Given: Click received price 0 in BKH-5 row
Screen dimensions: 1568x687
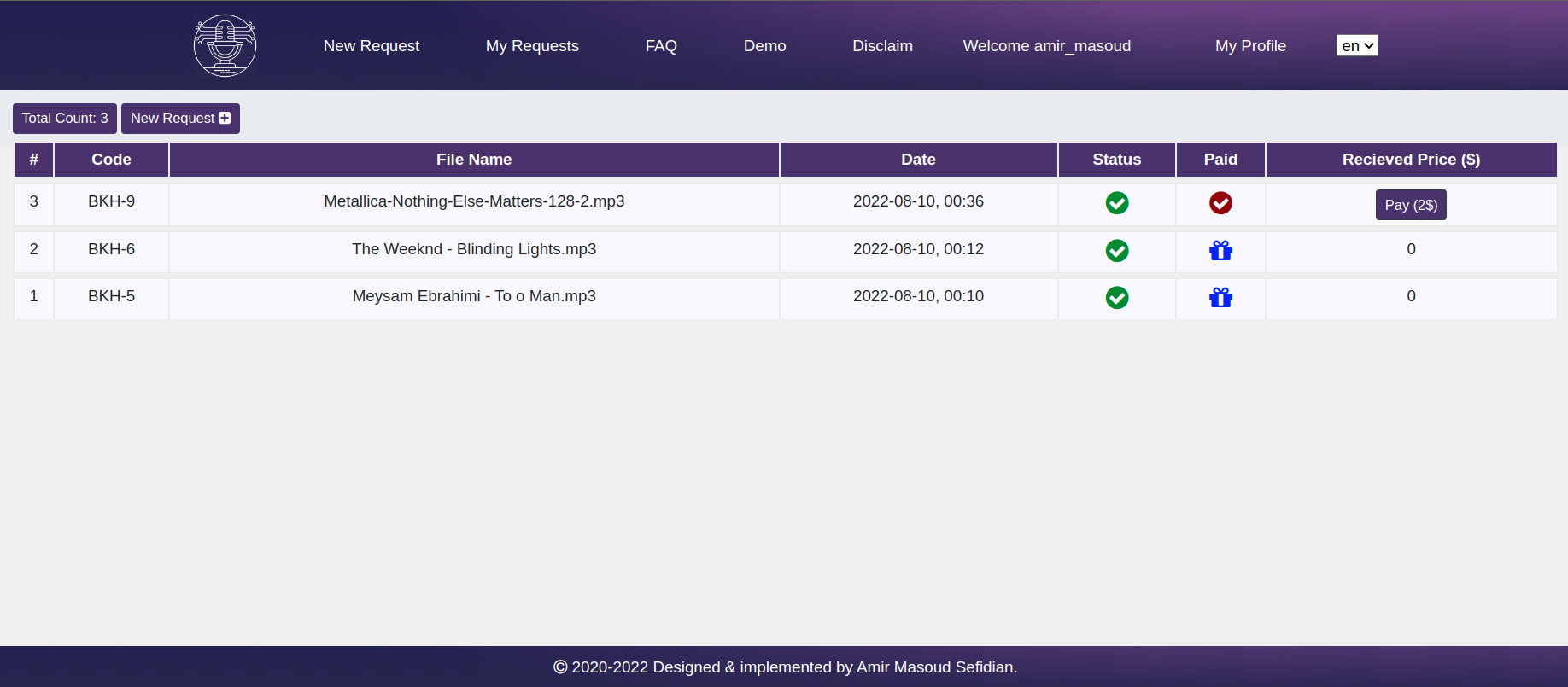Looking at the screenshot, I should coord(1411,296).
